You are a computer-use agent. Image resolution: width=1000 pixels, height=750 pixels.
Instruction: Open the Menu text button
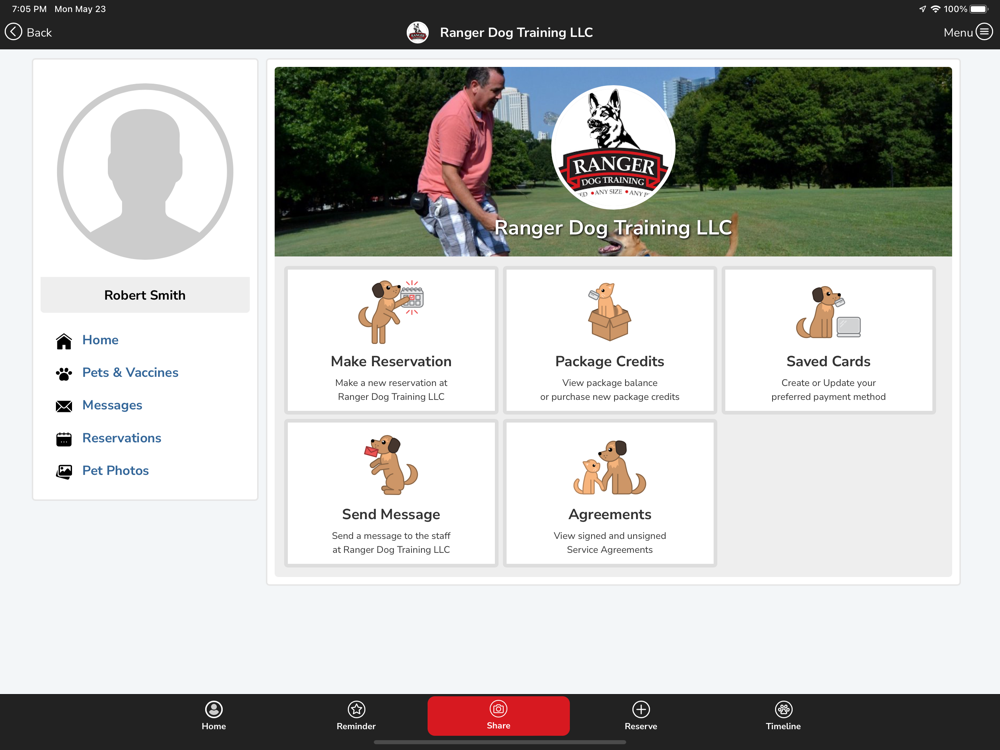pyautogui.click(x=958, y=33)
